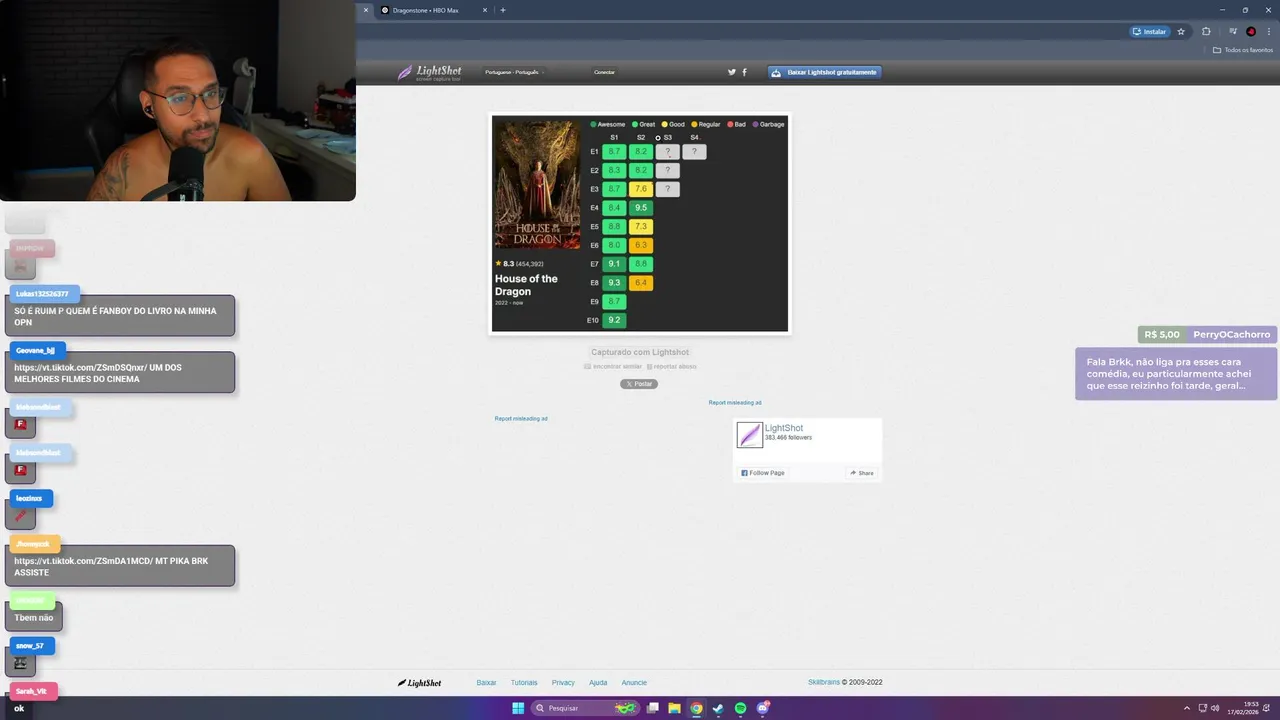This screenshot has height=720, width=1280.
Task: Open Task View in the taskbar
Action: pyautogui.click(x=653, y=708)
